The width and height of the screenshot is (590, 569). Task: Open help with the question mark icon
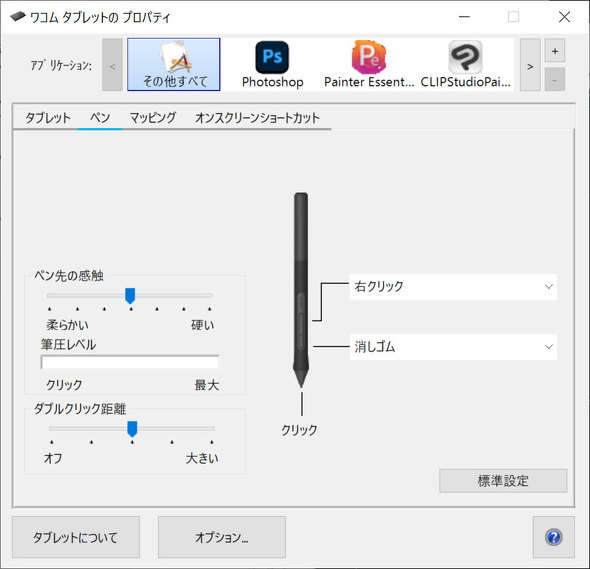coord(554,537)
